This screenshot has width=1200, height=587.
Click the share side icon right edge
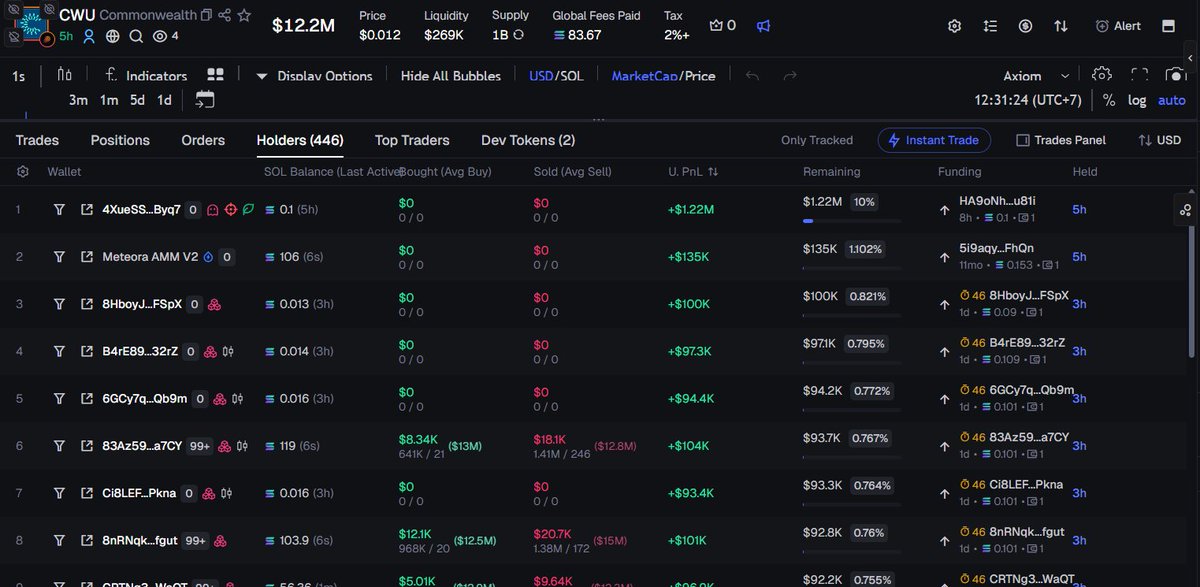[x=1186, y=210]
